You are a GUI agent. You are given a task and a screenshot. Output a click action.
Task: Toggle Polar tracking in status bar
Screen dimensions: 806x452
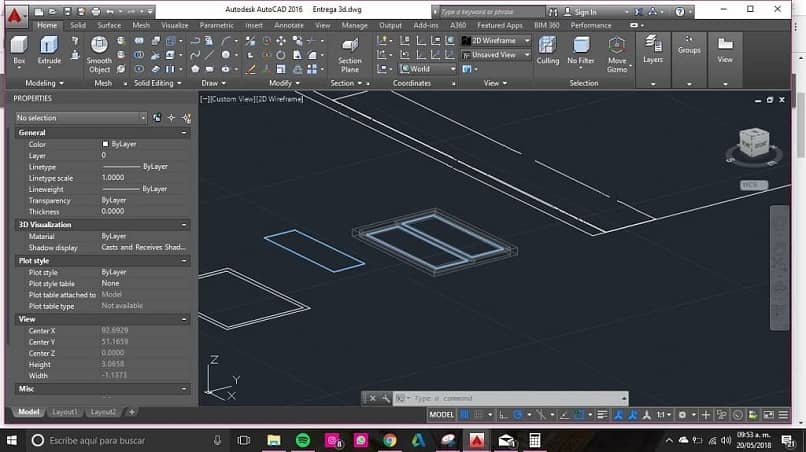(x=518, y=414)
